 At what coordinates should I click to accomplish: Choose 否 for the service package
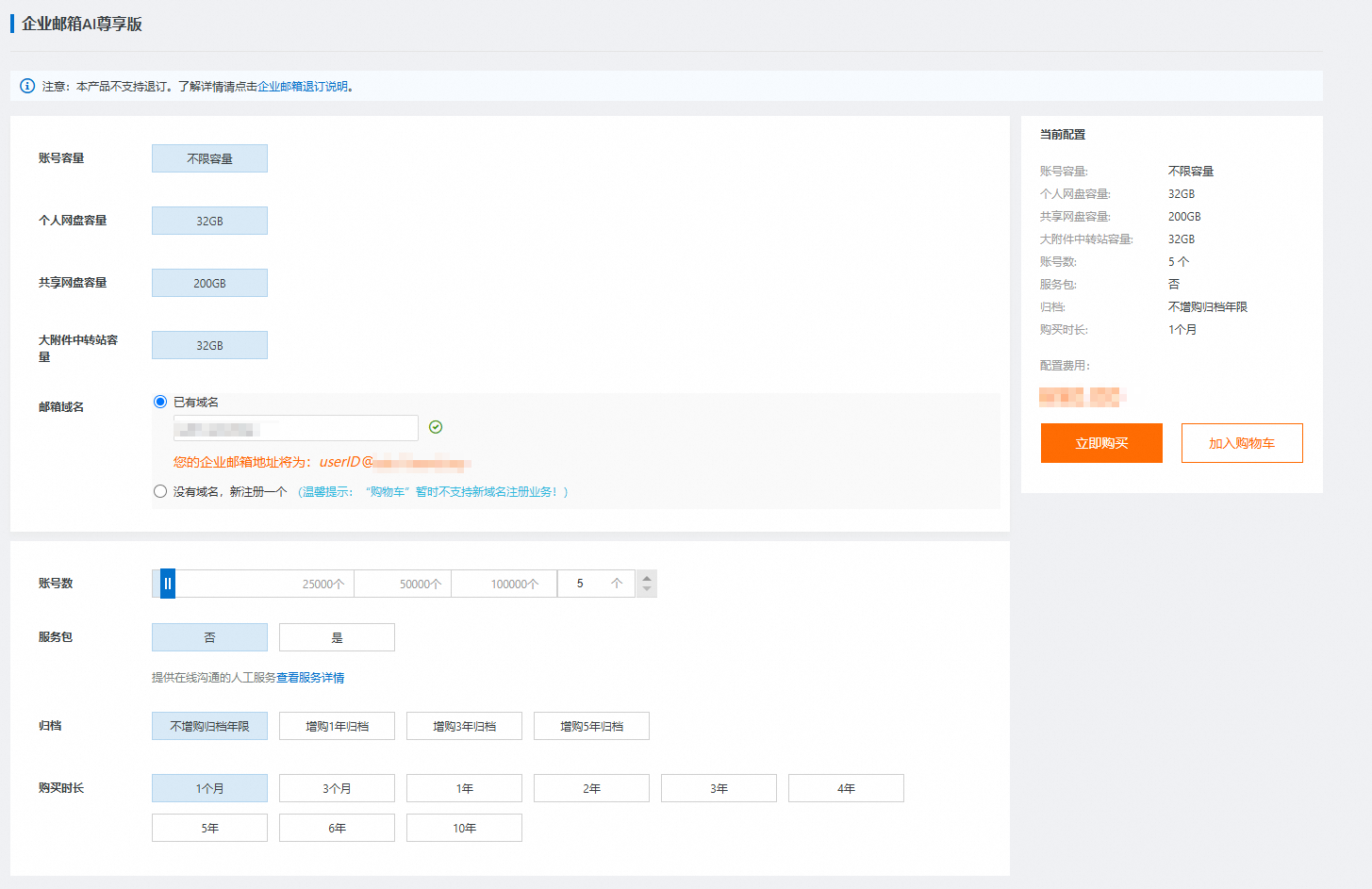(209, 637)
